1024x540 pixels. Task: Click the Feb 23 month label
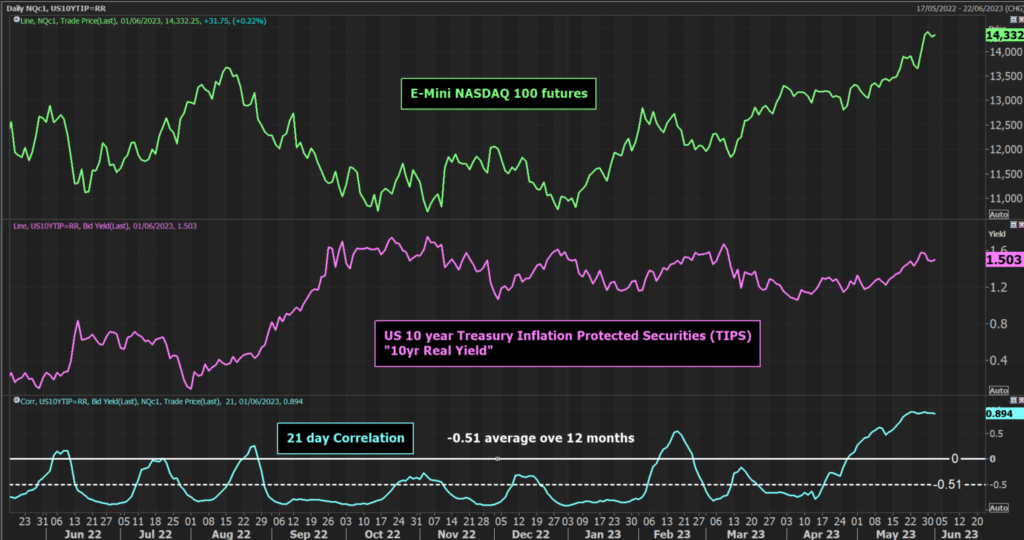(x=672, y=534)
